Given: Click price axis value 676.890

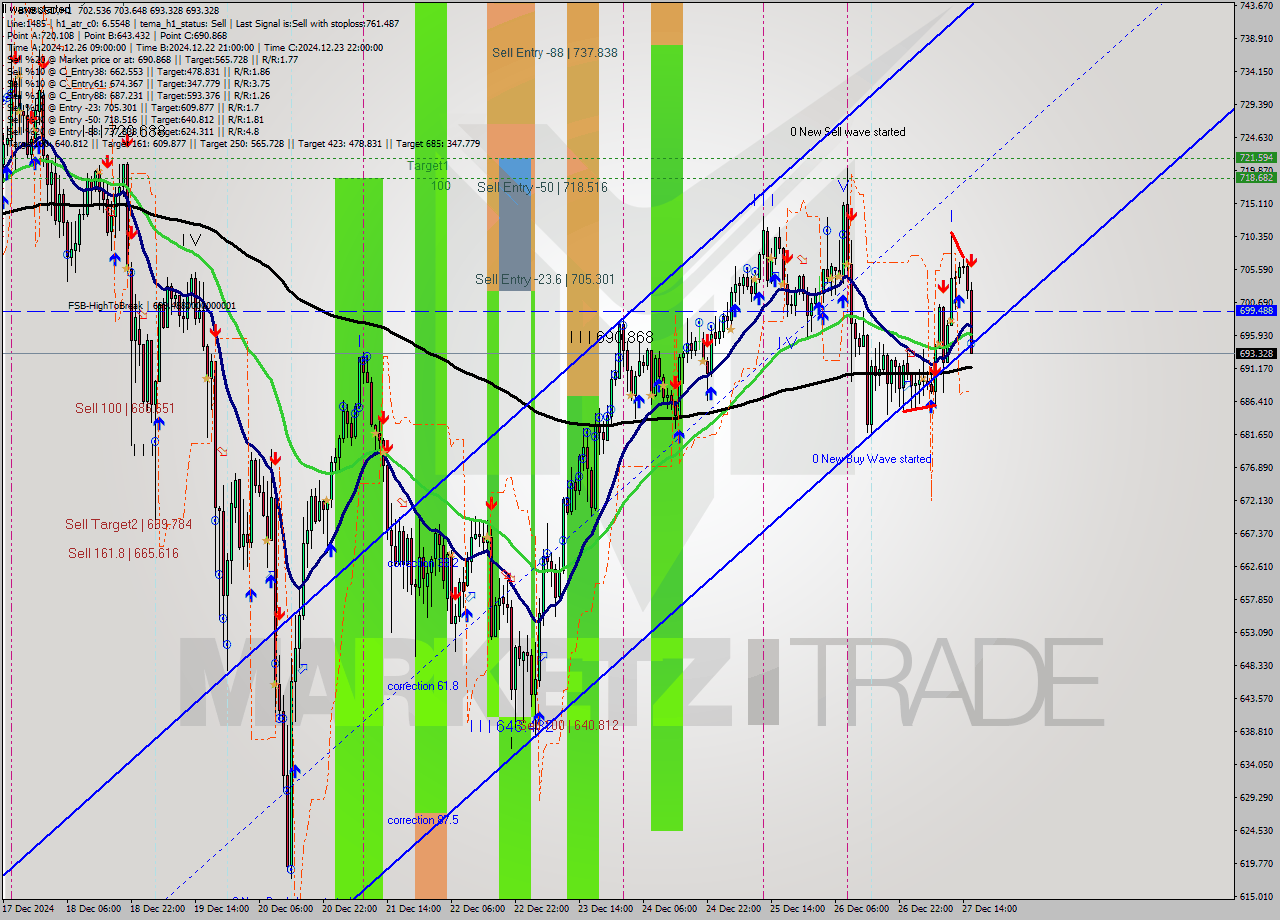Looking at the screenshot, I should [1256, 468].
